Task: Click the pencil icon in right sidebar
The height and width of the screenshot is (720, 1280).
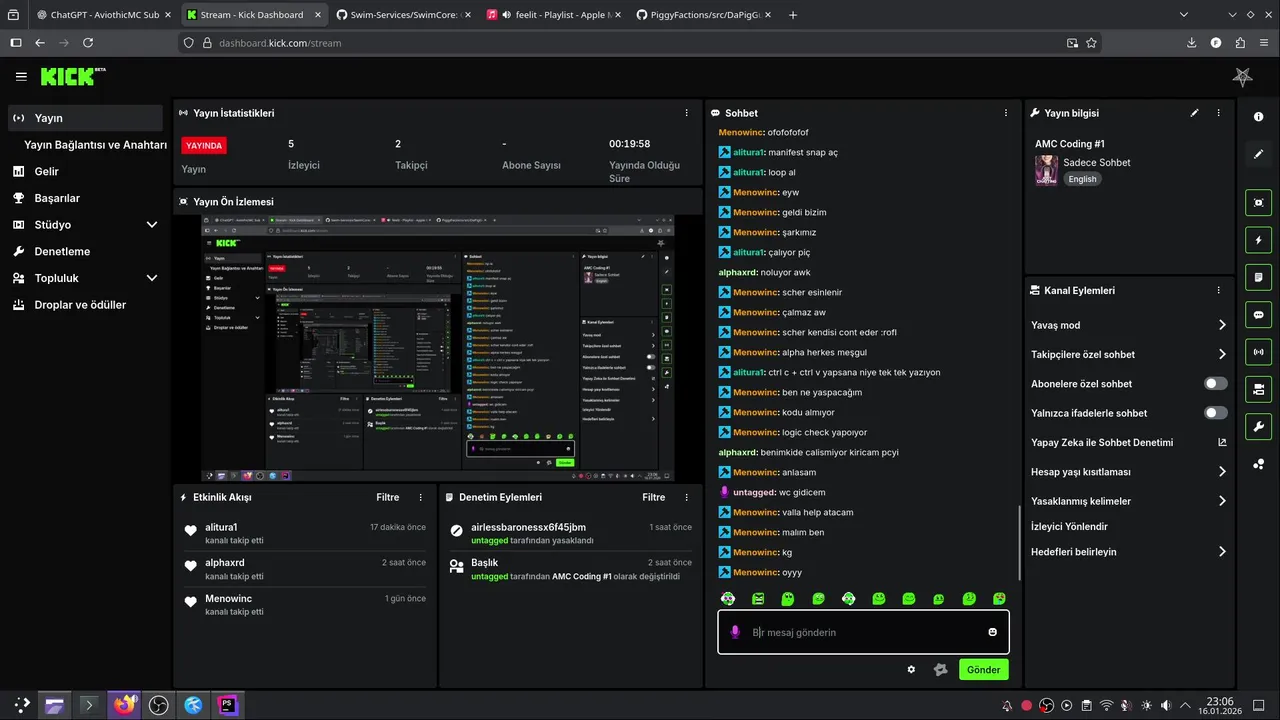Action: point(1258,154)
